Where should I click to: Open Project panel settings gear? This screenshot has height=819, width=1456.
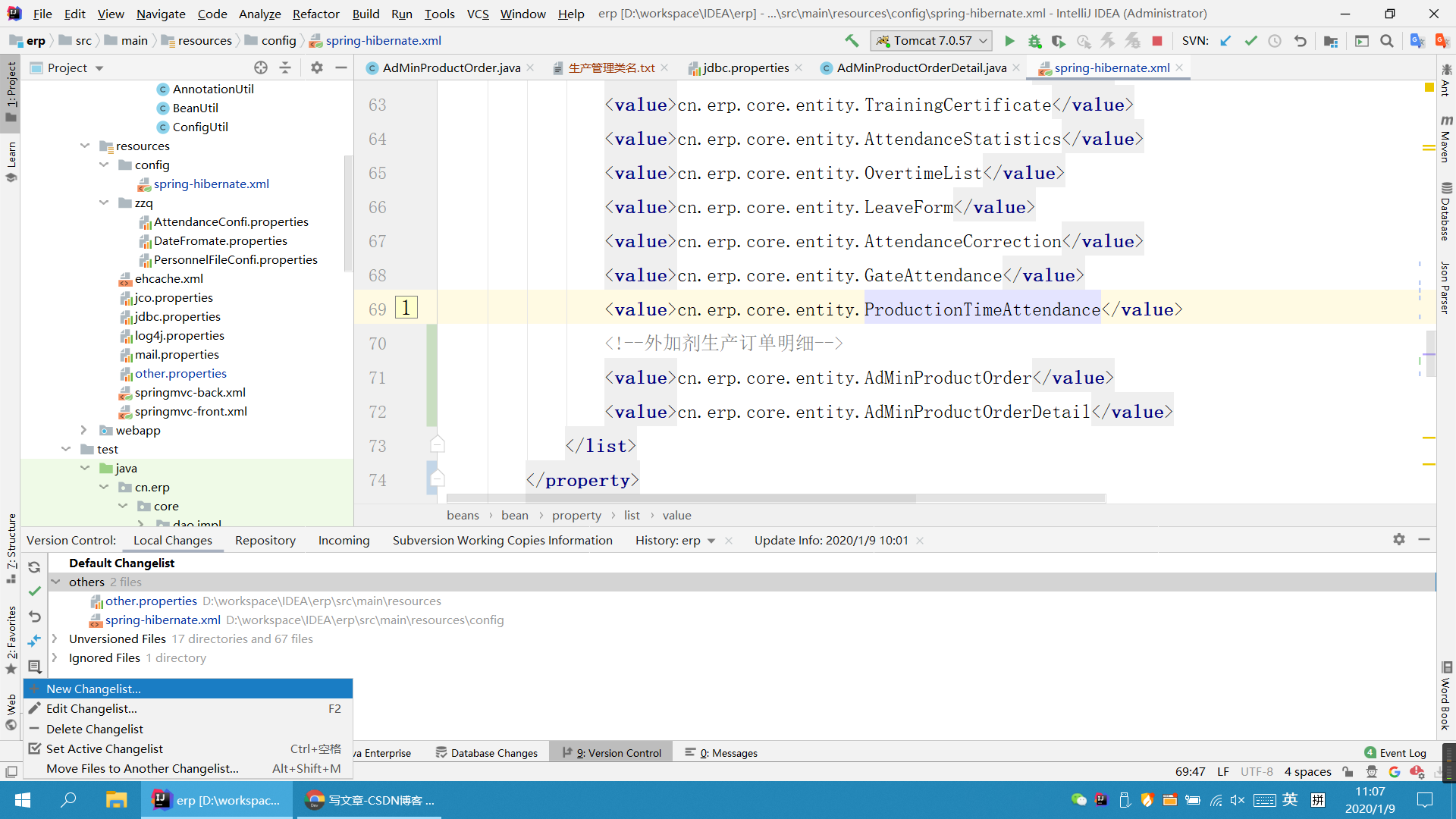click(x=317, y=67)
